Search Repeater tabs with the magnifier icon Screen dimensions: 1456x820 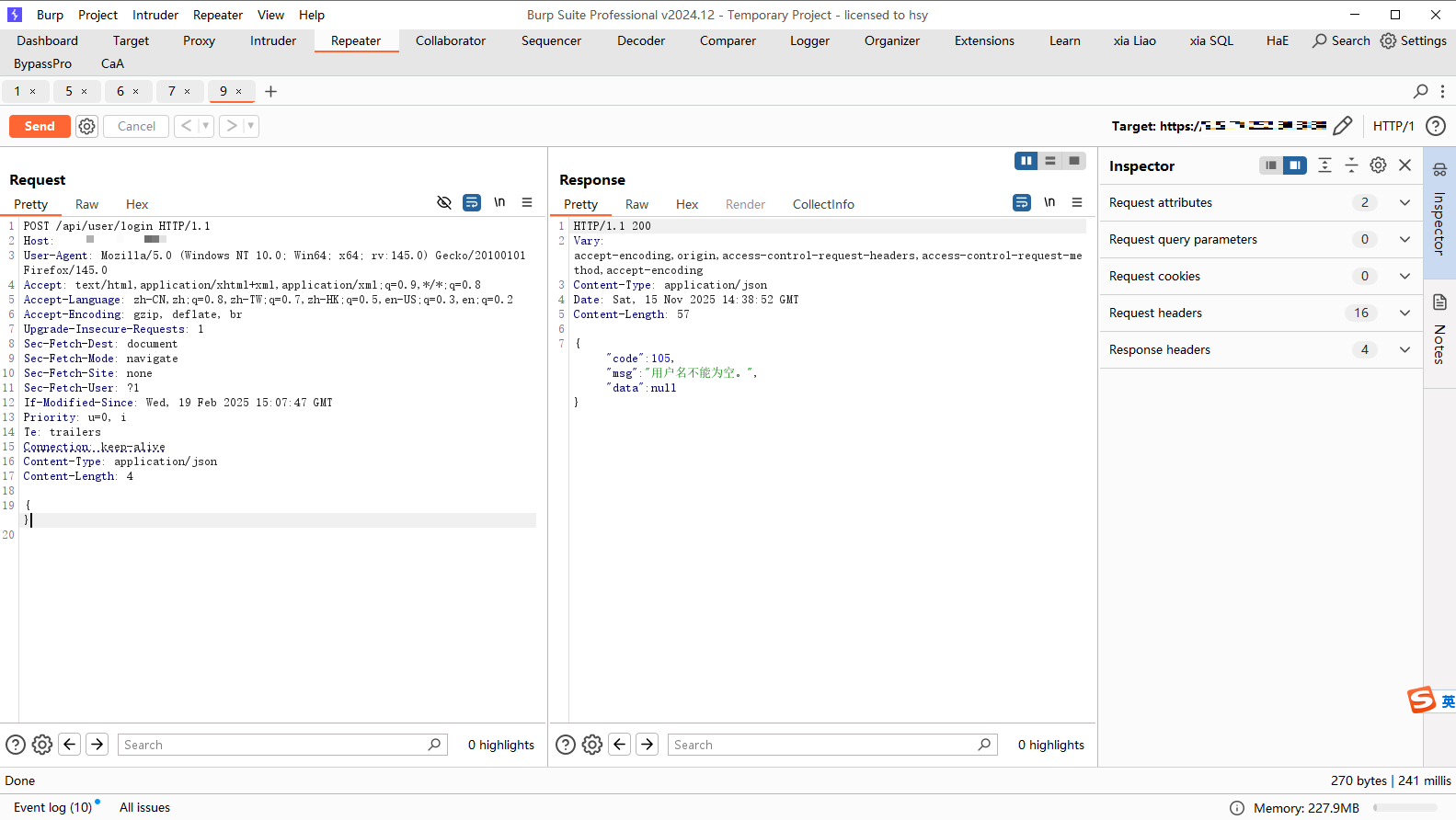point(1421,91)
